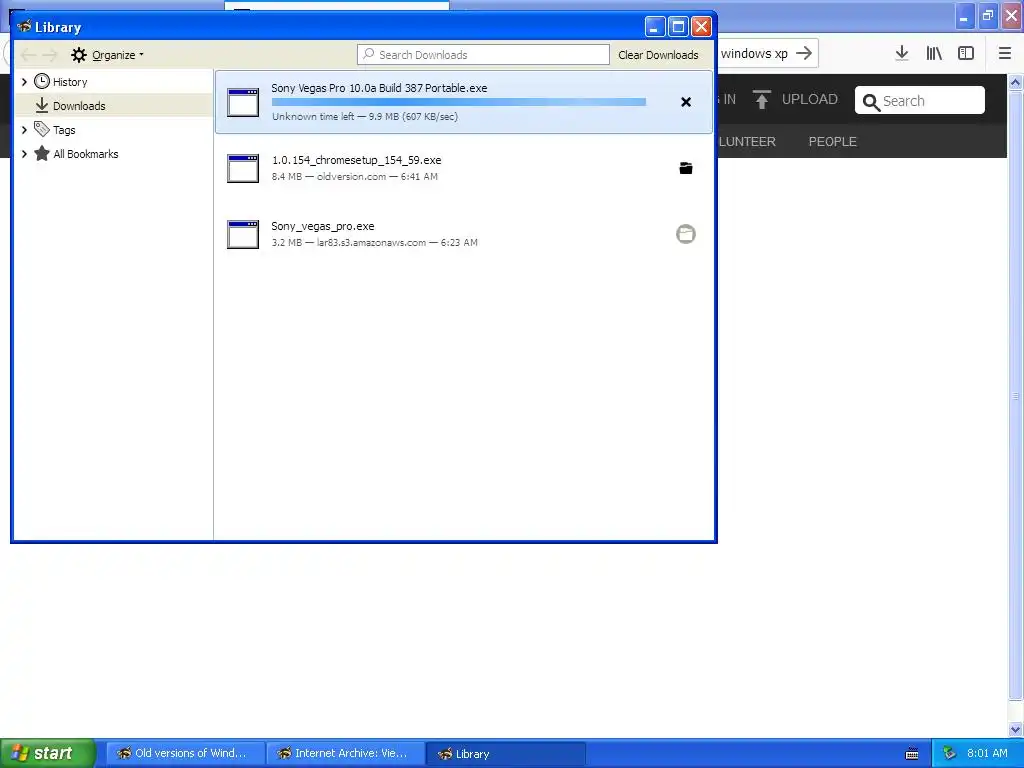Expand the All Bookmarks tree node
Image resolution: width=1024 pixels, height=768 pixels.
coord(24,154)
